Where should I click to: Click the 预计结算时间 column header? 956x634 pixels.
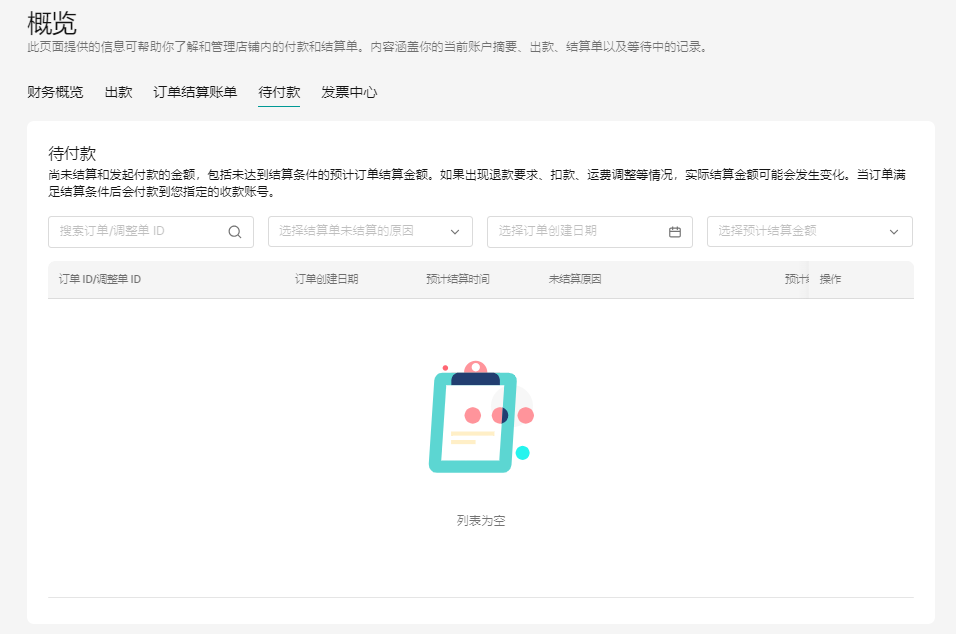click(457, 279)
